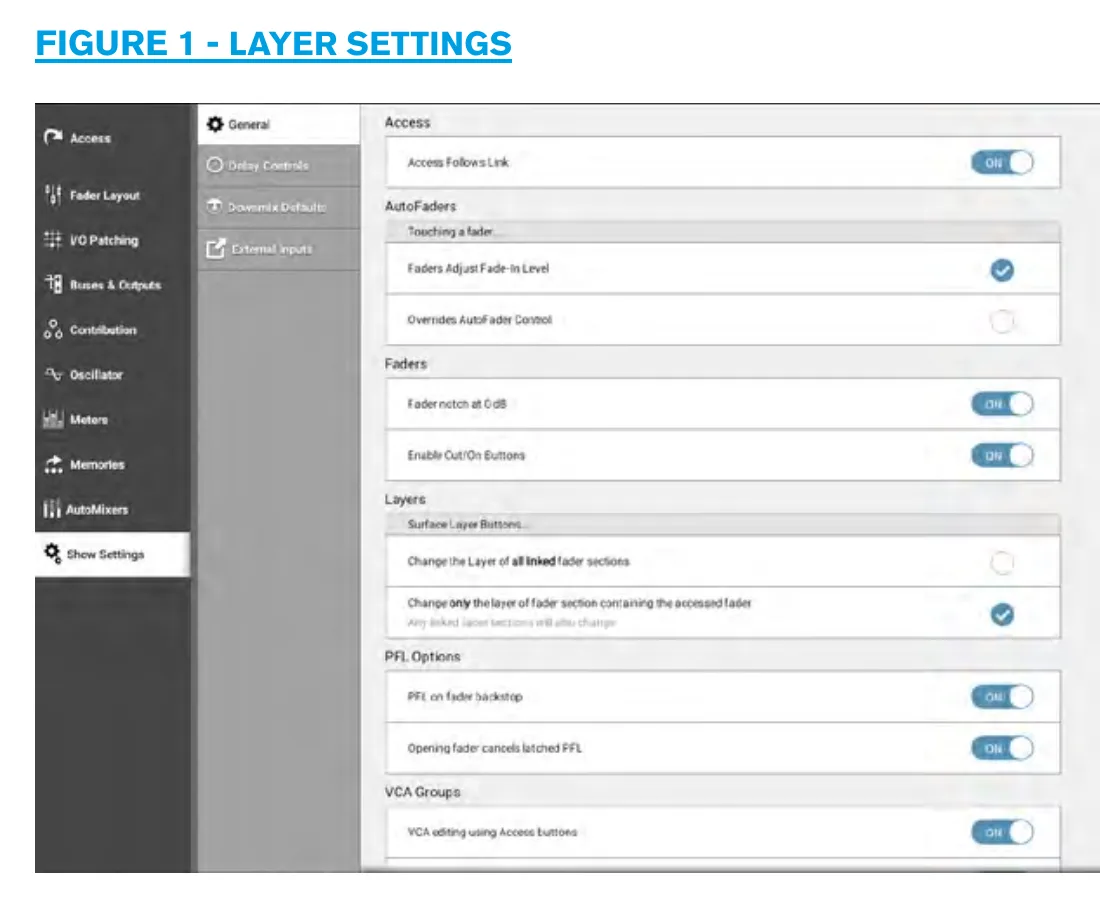Open AutoMixers section

pyautogui.click(x=112, y=509)
